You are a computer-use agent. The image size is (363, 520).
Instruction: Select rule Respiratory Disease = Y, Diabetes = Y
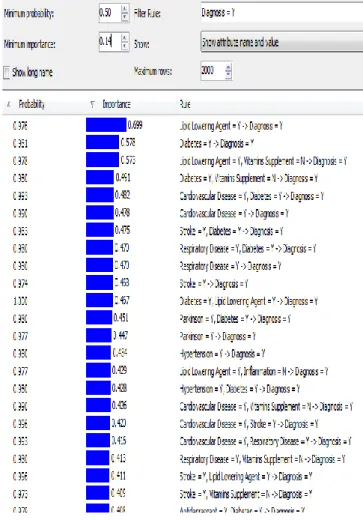pyautogui.click(x=248, y=249)
